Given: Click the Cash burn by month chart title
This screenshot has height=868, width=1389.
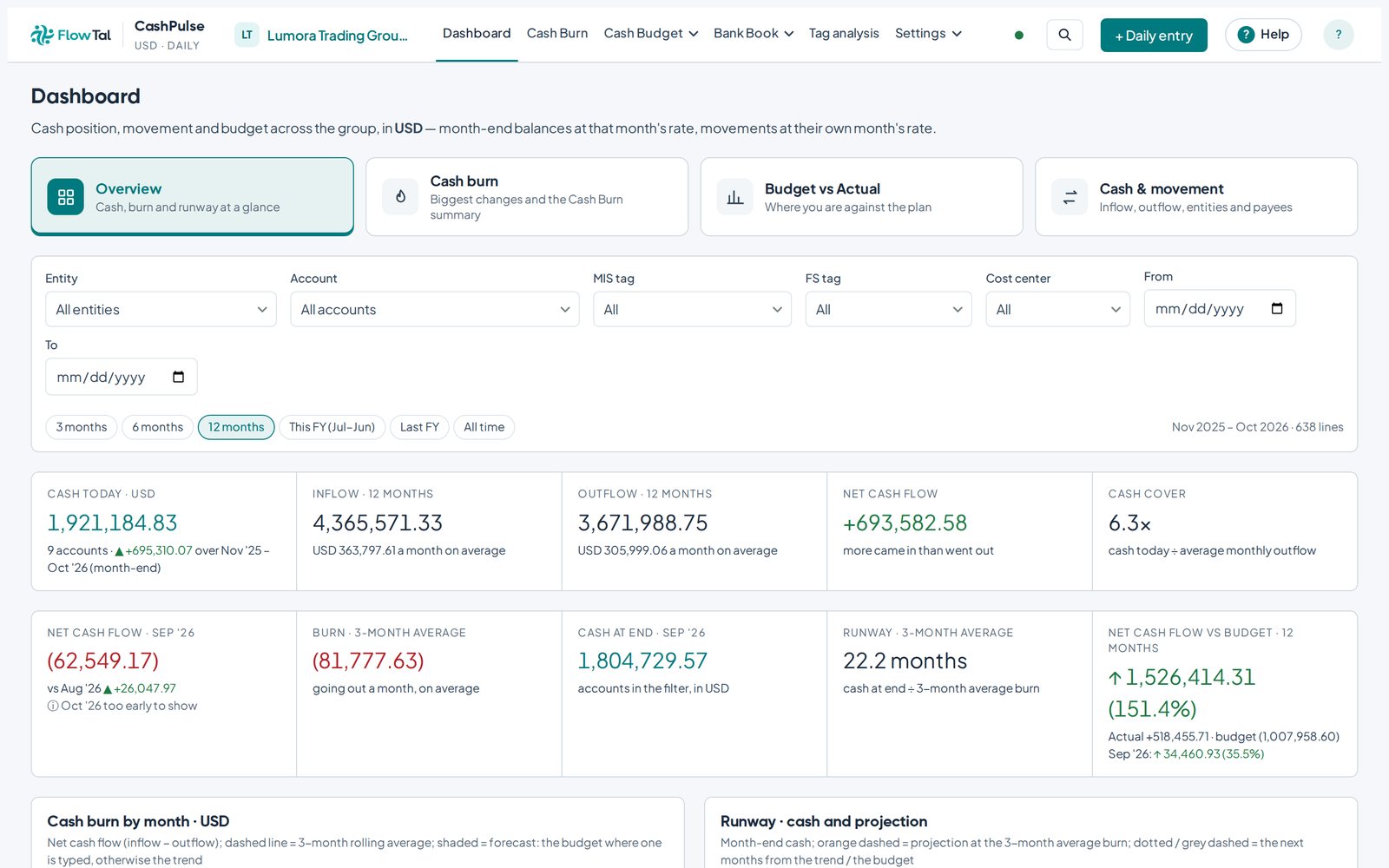Looking at the screenshot, I should (x=138, y=821).
